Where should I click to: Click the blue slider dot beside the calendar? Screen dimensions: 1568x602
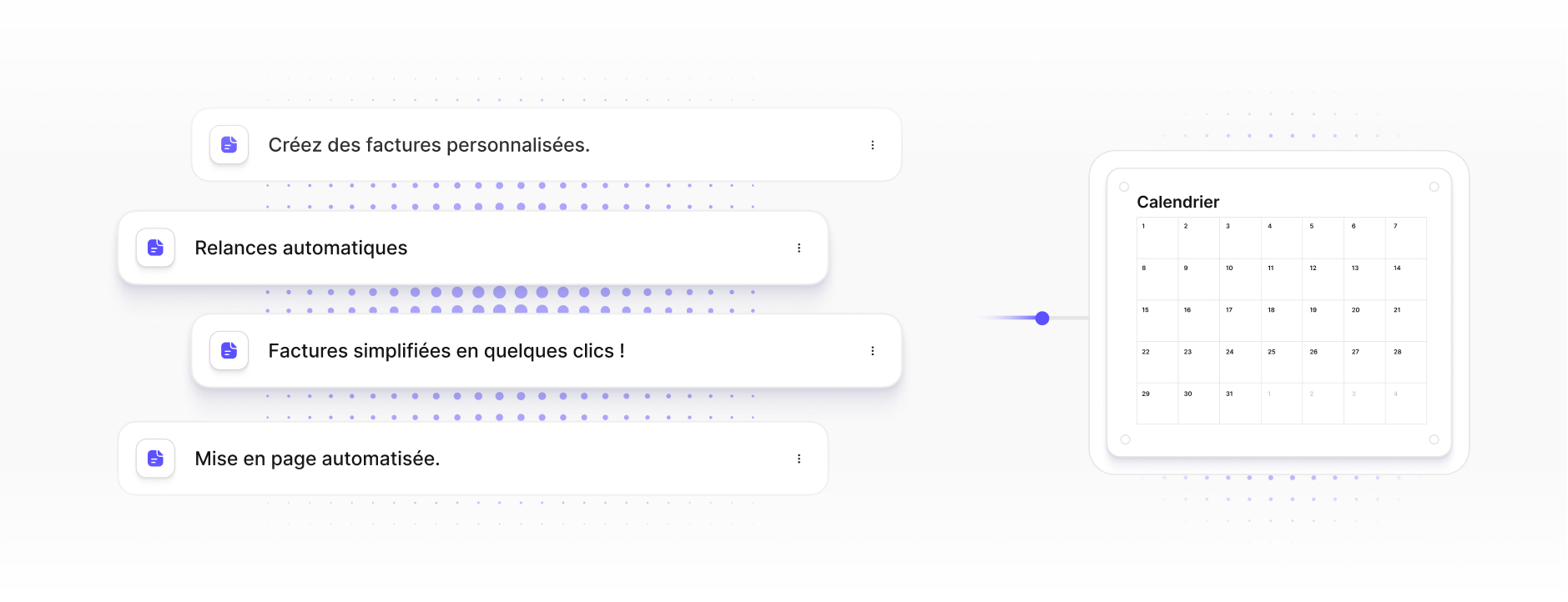pyautogui.click(x=1042, y=318)
